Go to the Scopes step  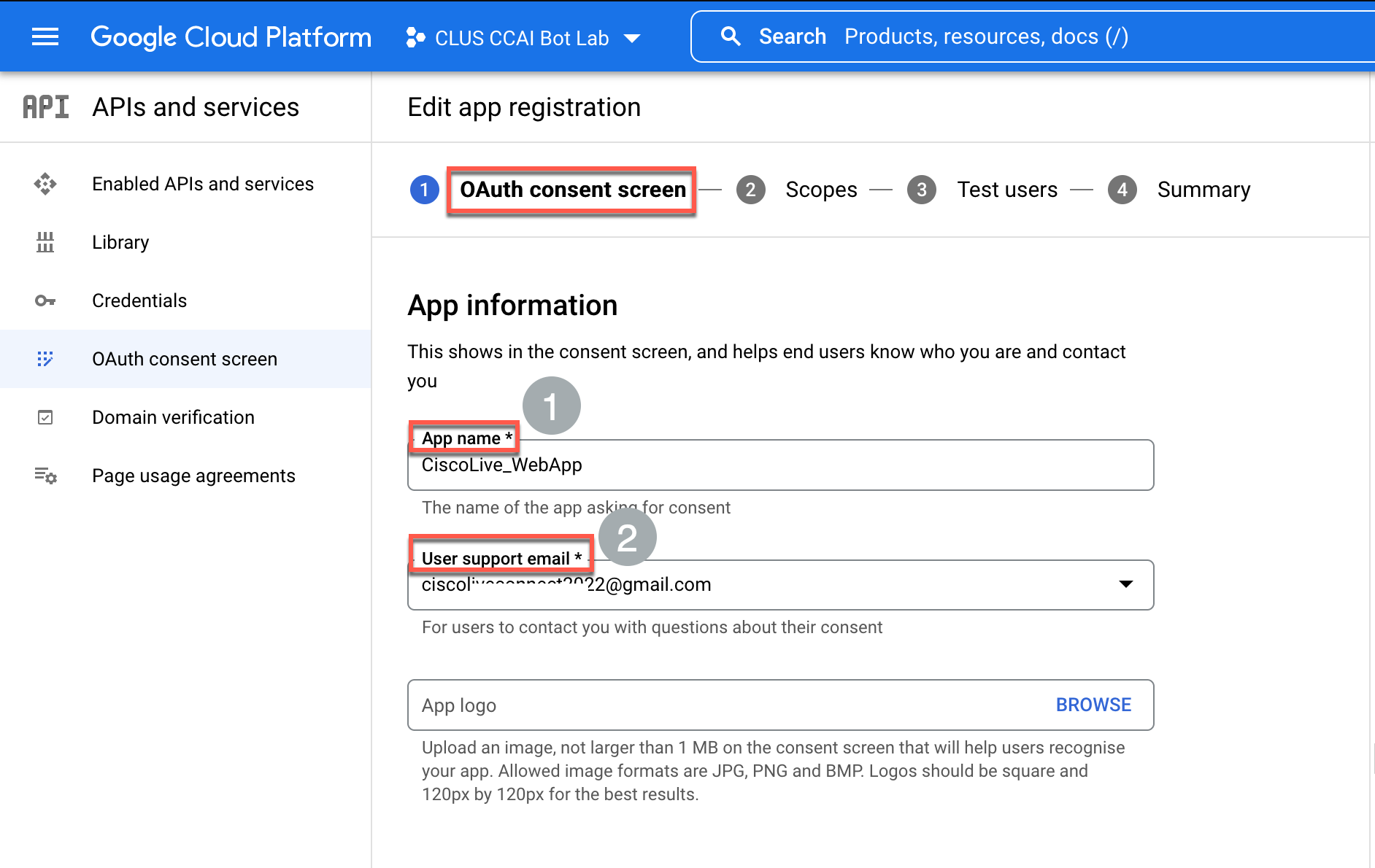click(821, 190)
